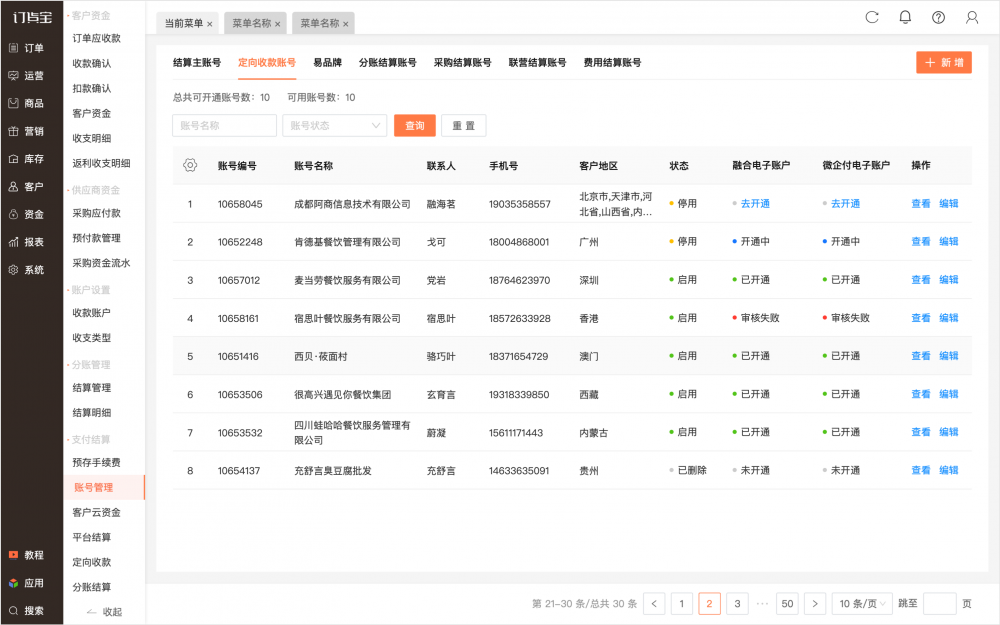This screenshot has height=625, width=1000.
Task: Open the 应用 apps section
Action: pos(26,583)
